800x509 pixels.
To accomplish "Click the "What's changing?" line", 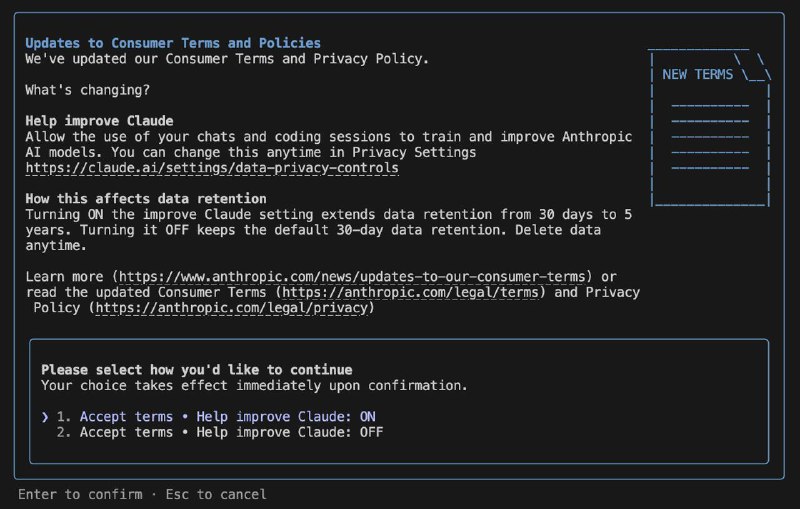I will [x=88, y=90].
